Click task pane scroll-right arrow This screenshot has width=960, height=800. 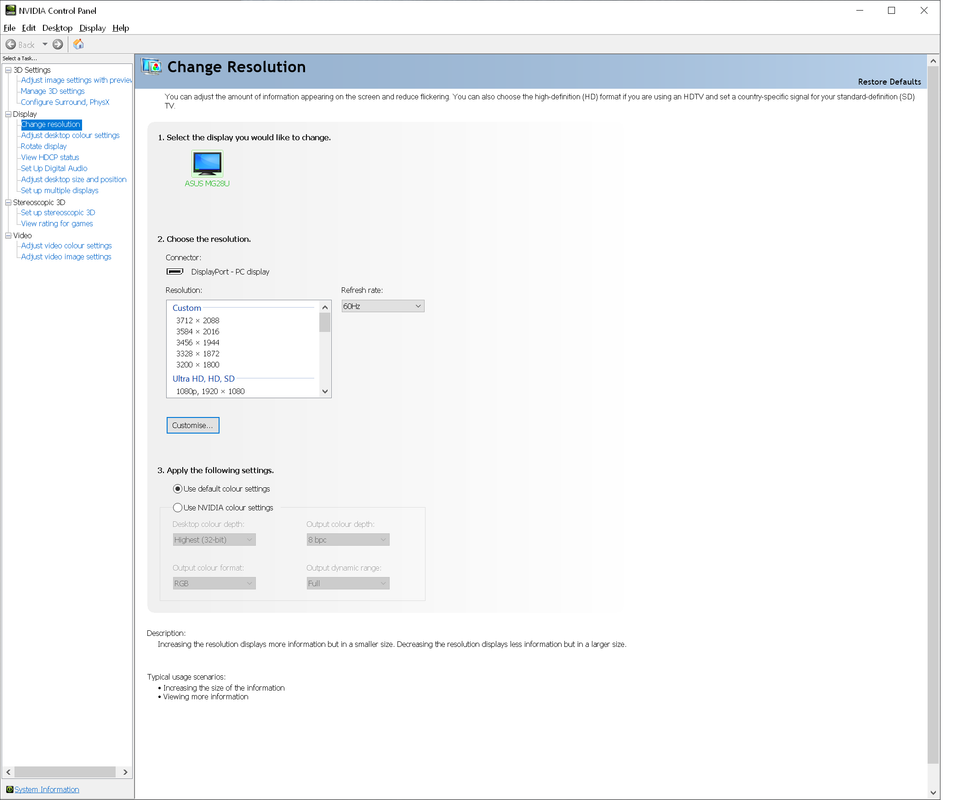pos(125,772)
